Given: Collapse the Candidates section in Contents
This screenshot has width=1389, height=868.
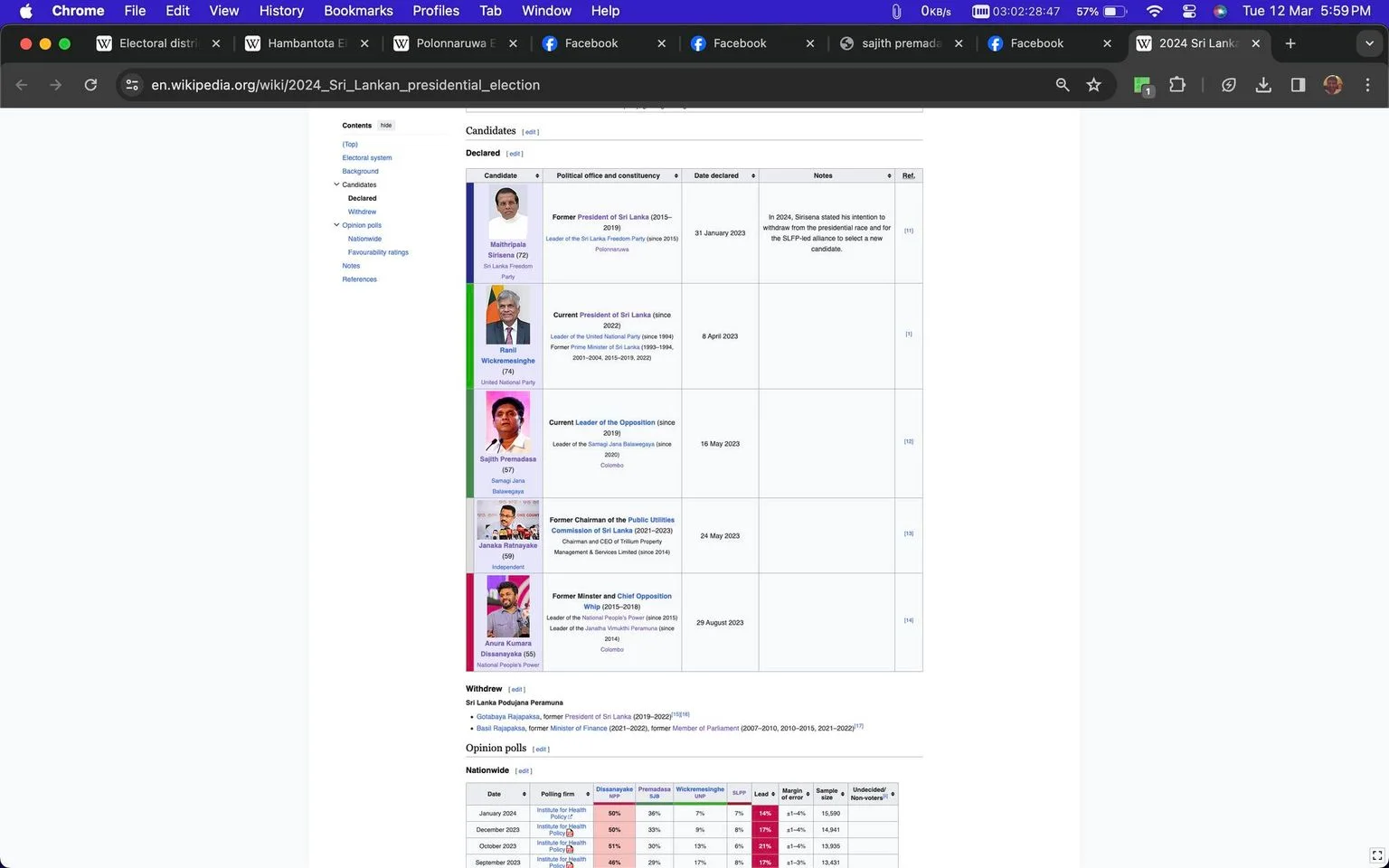Looking at the screenshot, I should [x=336, y=184].
